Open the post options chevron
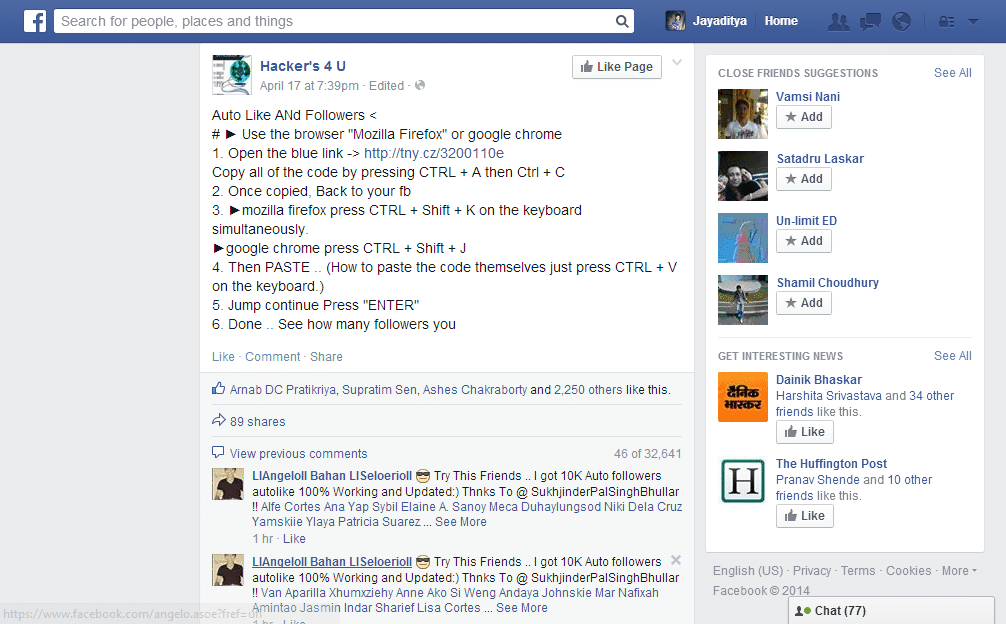This screenshot has height=624, width=1006. pos(677,62)
